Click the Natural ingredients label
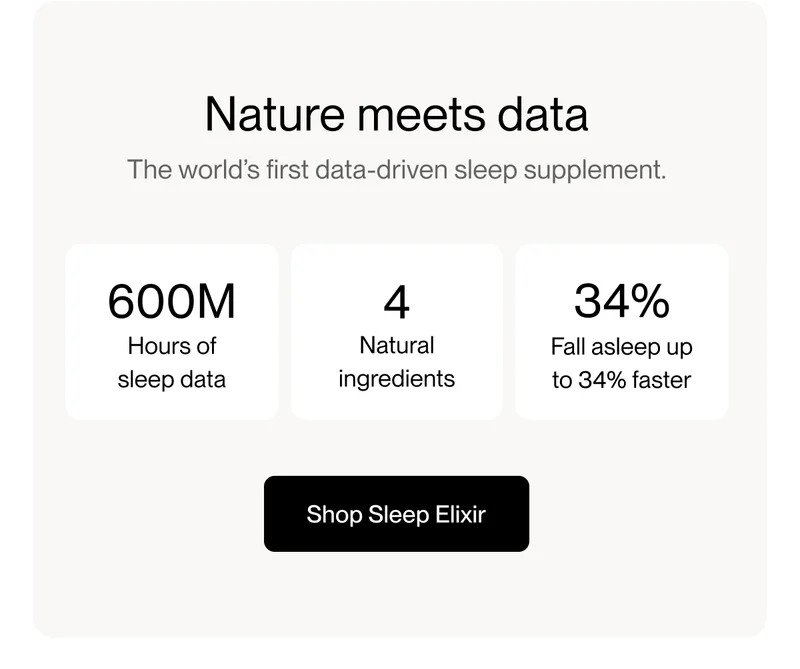 point(397,363)
